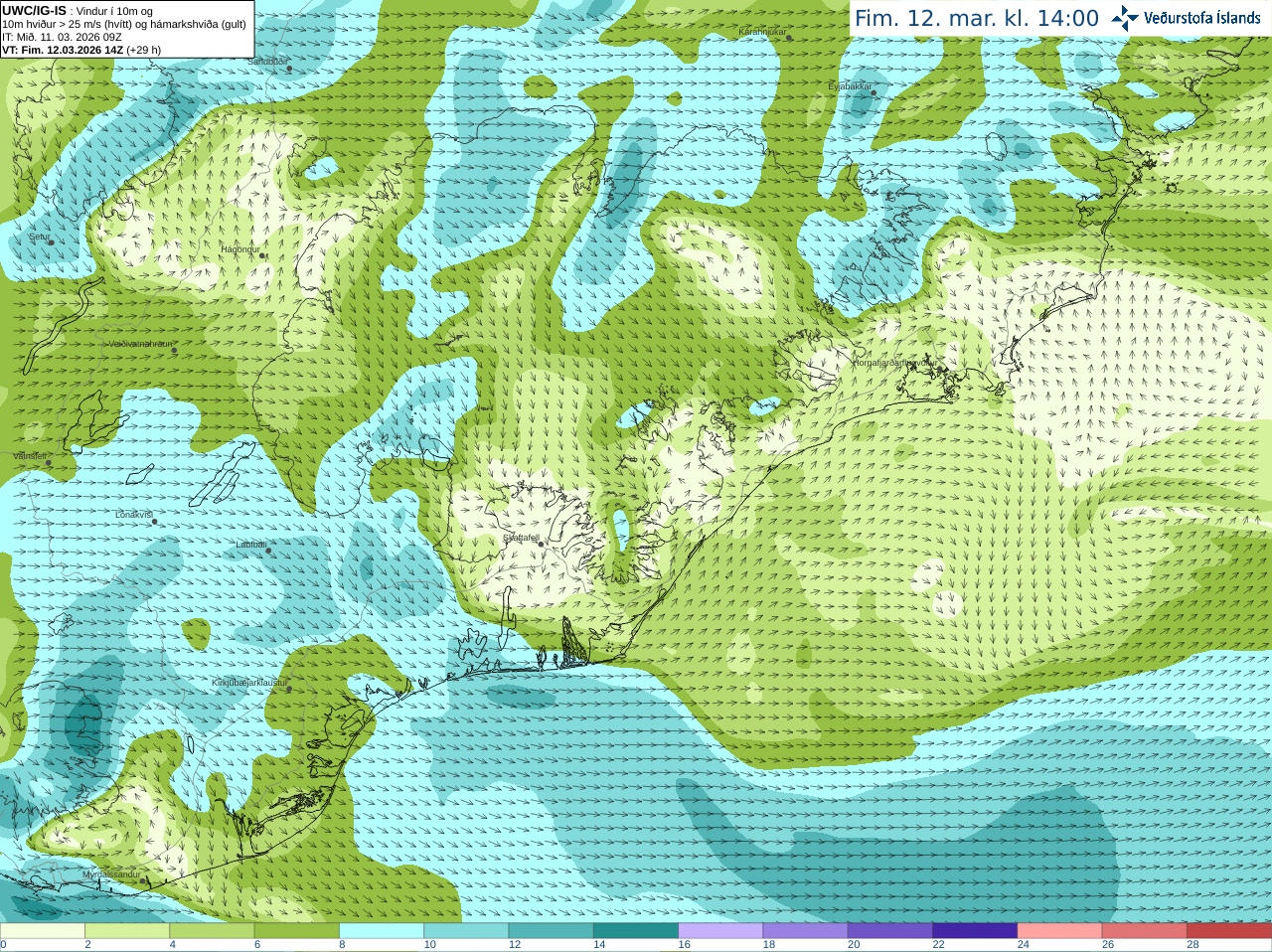The image size is (1272, 952).
Task: Choose the 24–26 m/s pink legend swatch
Action: (1060, 931)
